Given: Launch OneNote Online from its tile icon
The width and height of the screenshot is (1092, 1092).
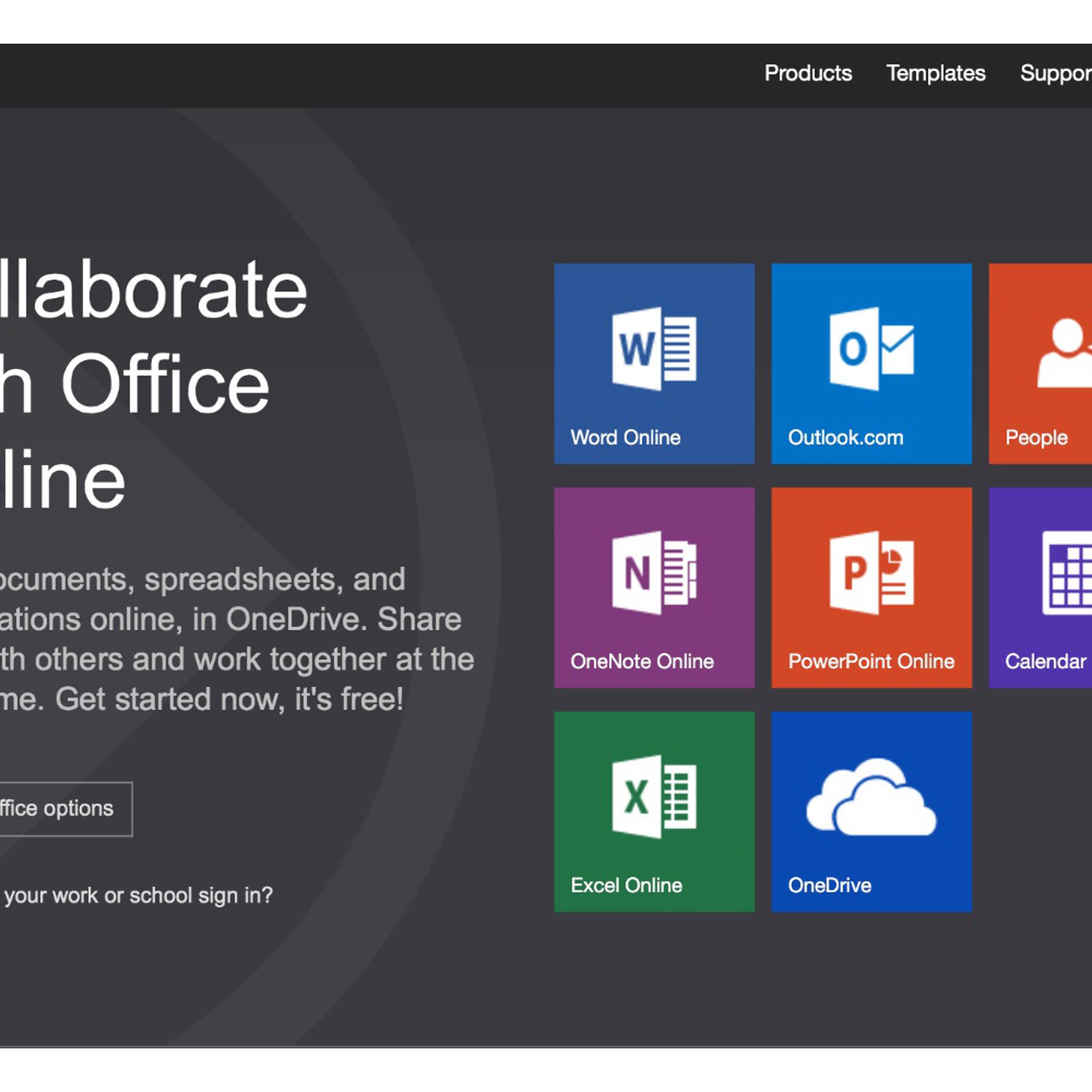Looking at the screenshot, I should (654, 572).
